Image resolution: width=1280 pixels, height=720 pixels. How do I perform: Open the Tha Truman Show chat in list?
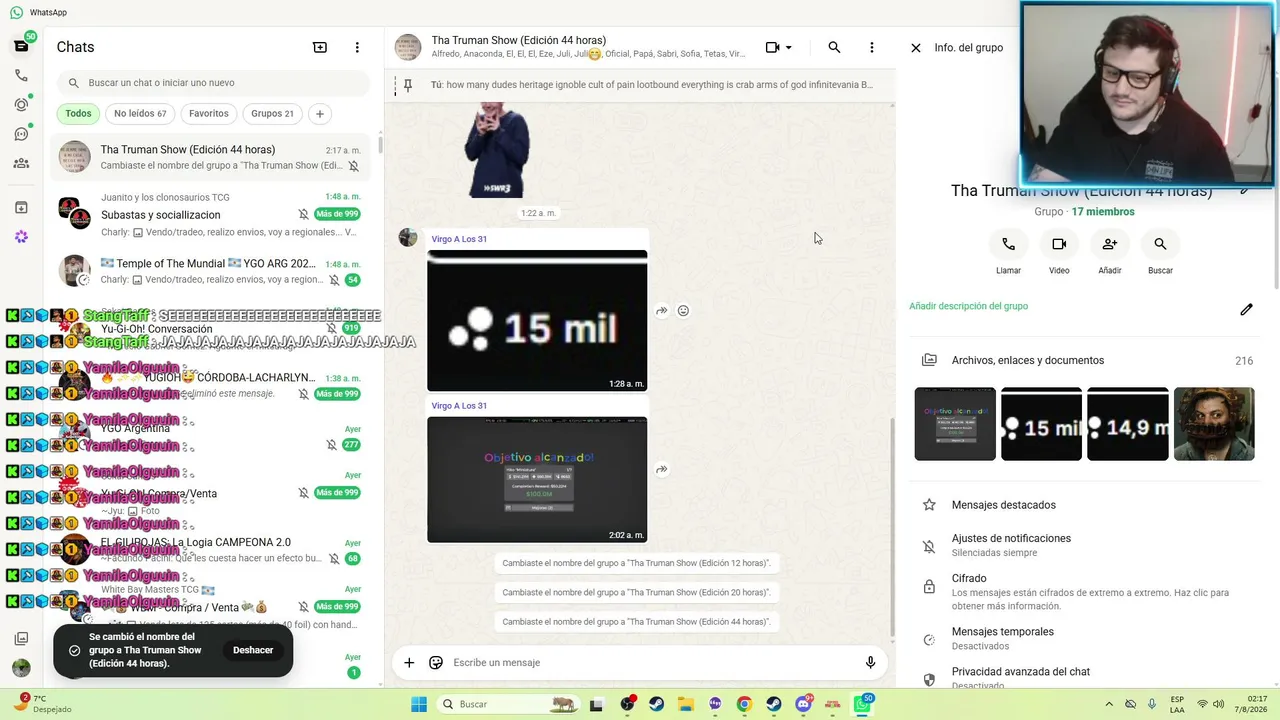coord(211,157)
